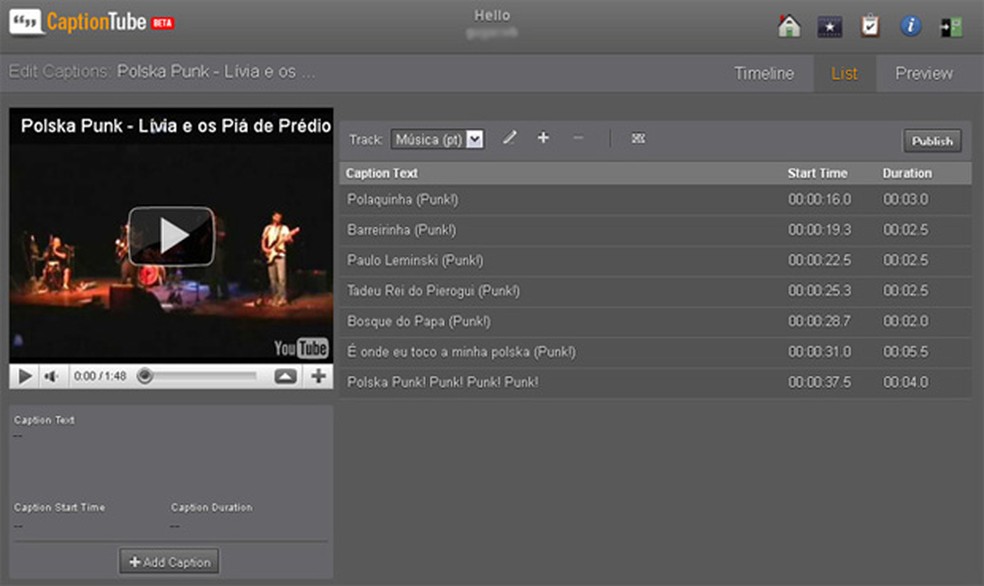Mute the video with speaker icon
Image resolution: width=984 pixels, height=586 pixels.
tap(51, 376)
